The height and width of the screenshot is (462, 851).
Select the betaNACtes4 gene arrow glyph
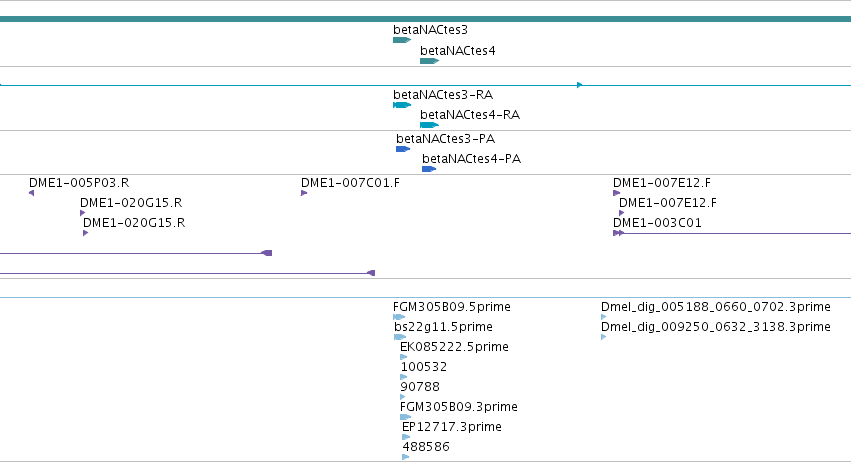(429, 61)
